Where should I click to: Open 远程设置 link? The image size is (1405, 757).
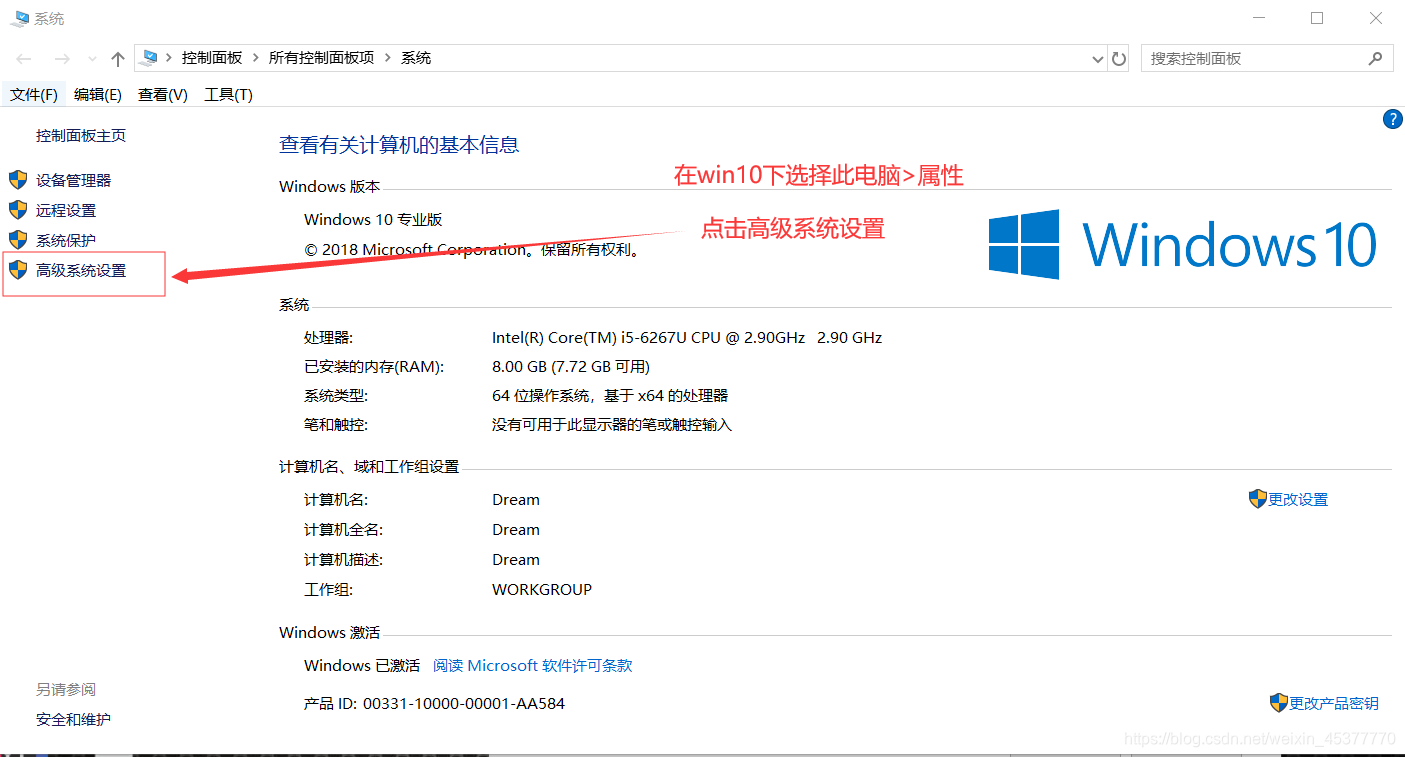tap(66, 211)
